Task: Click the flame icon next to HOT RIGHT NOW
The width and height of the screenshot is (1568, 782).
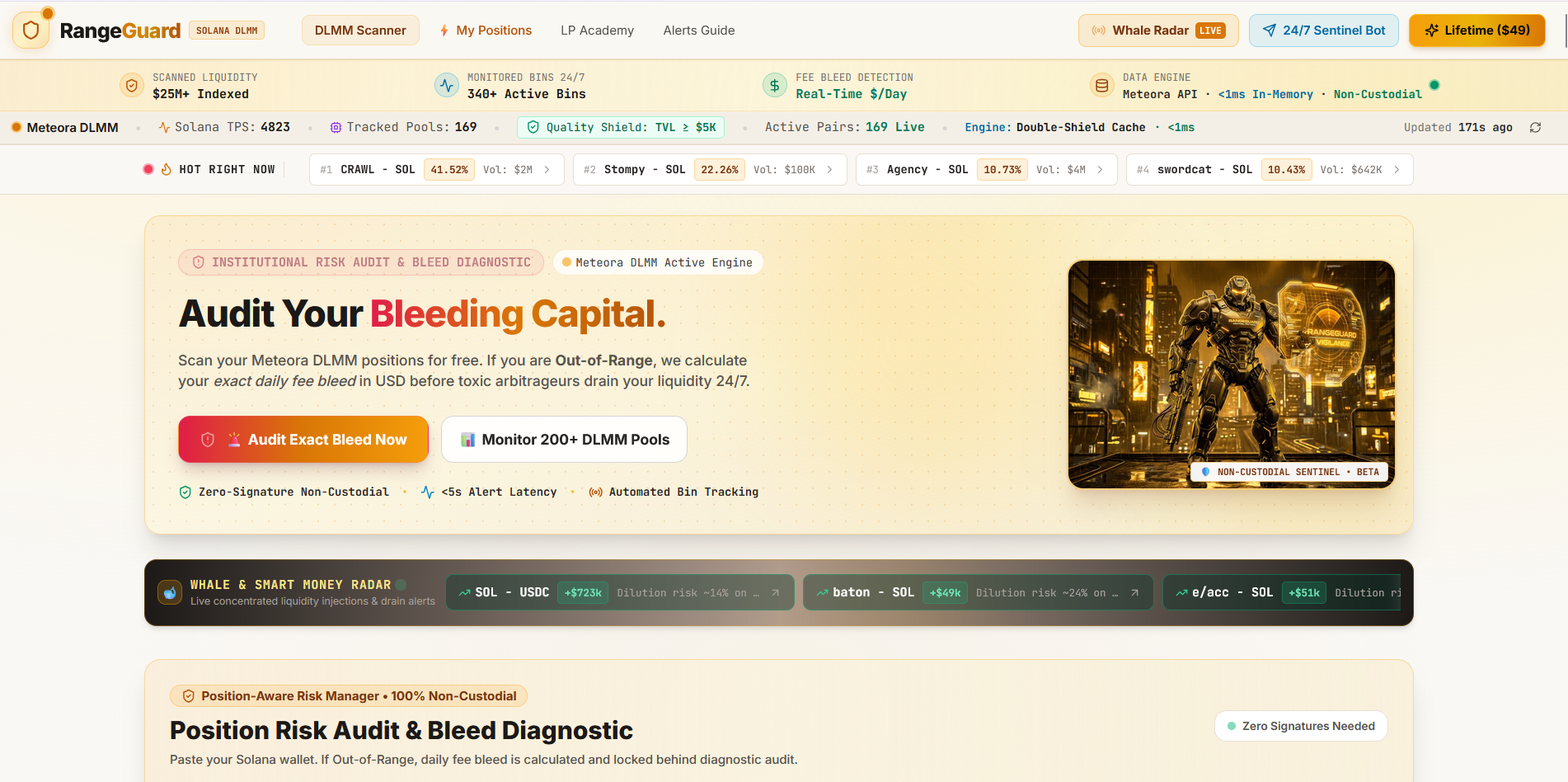Action: 167,169
